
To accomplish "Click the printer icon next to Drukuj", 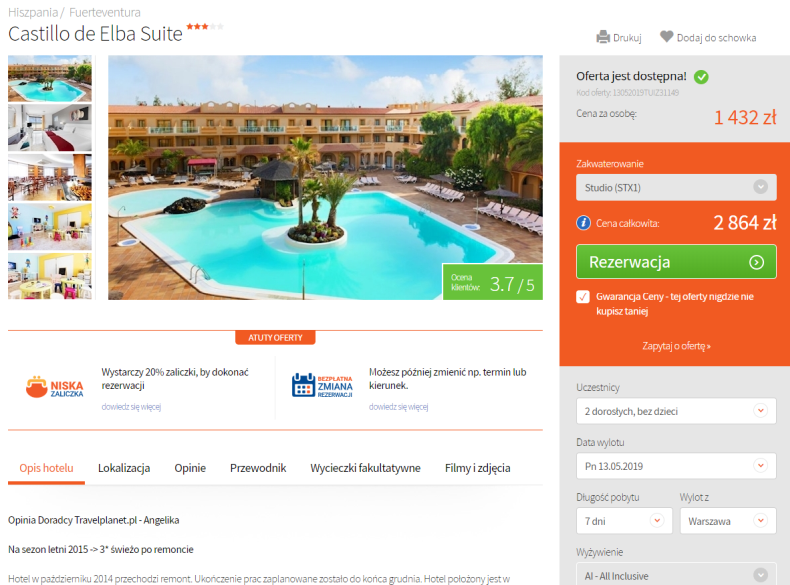I will pyautogui.click(x=603, y=37).
